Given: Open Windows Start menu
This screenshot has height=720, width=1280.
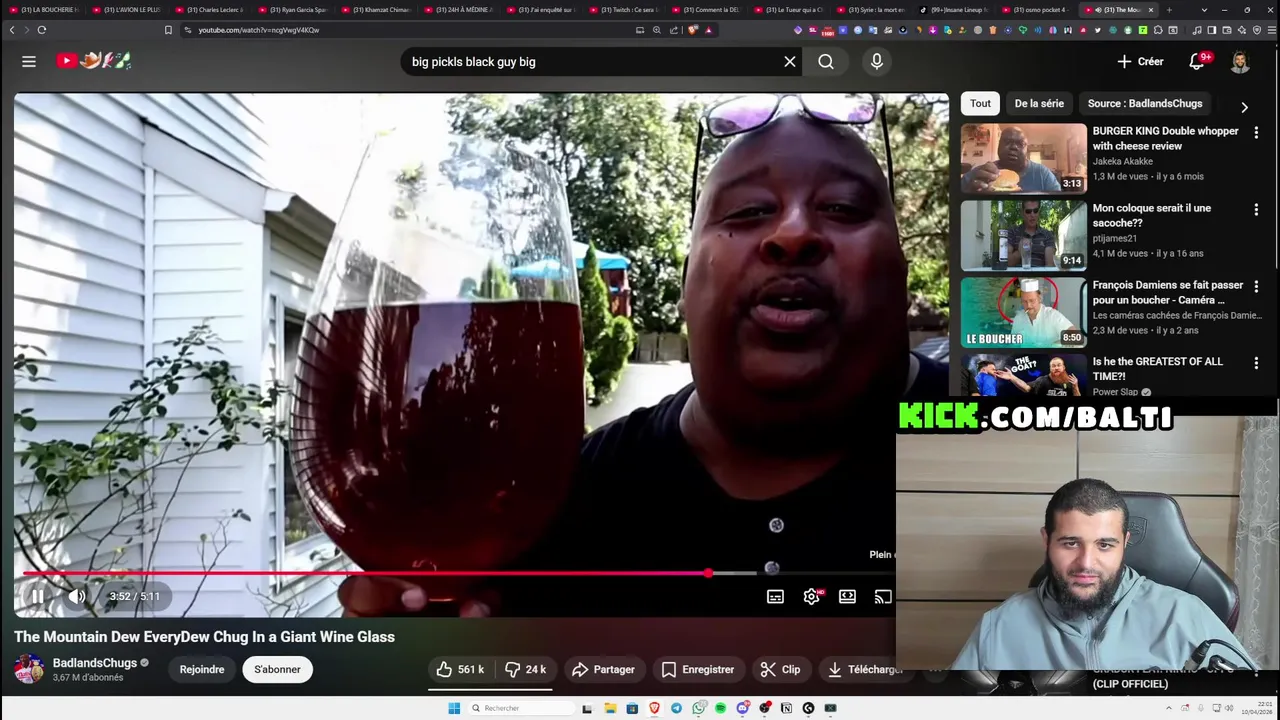Looking at the screenshot, I should [454, 708].
